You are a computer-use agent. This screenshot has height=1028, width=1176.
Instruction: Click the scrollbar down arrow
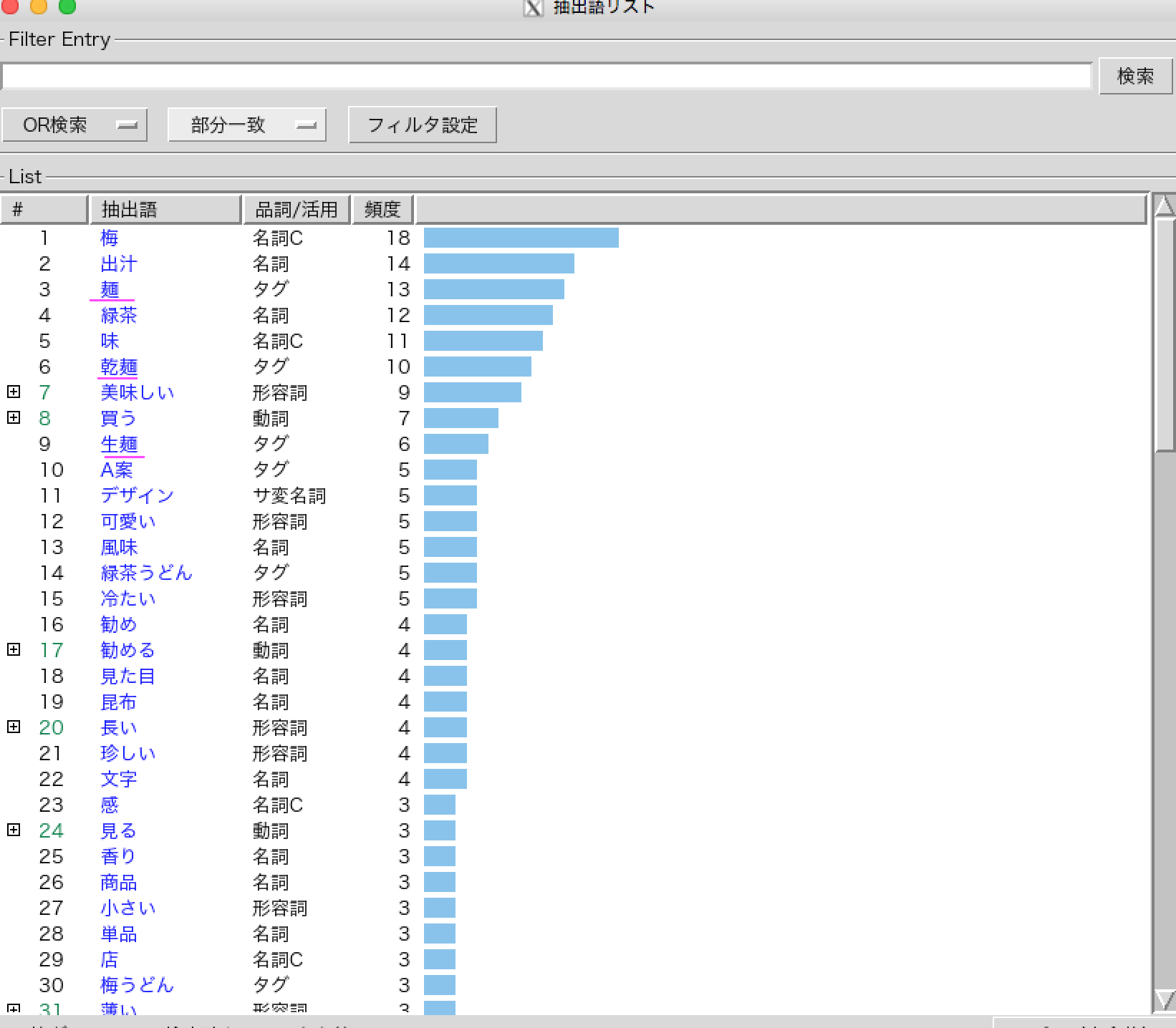(x=1165, y=1000)
